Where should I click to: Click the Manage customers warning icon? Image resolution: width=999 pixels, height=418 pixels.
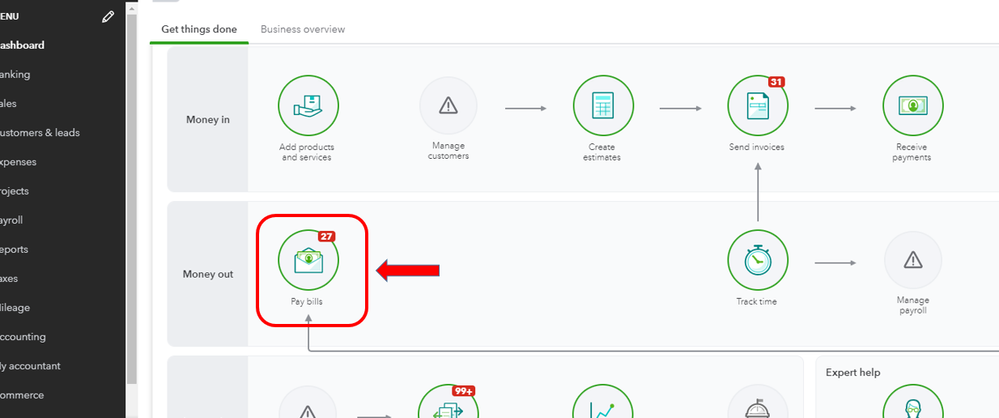(448, 106)
